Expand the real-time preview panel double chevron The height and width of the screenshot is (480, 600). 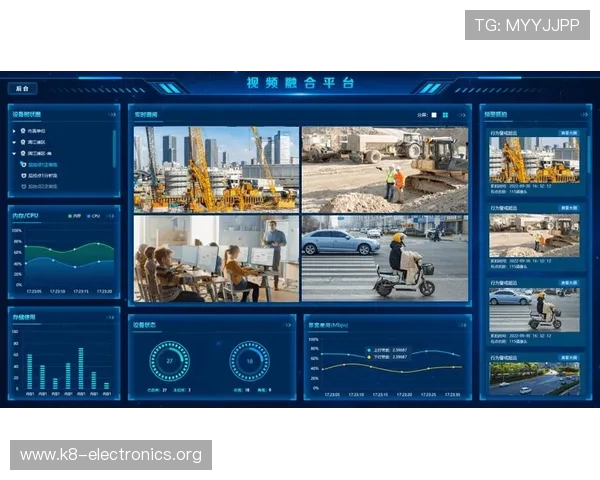pyautogui.click(x=463, y=115)
